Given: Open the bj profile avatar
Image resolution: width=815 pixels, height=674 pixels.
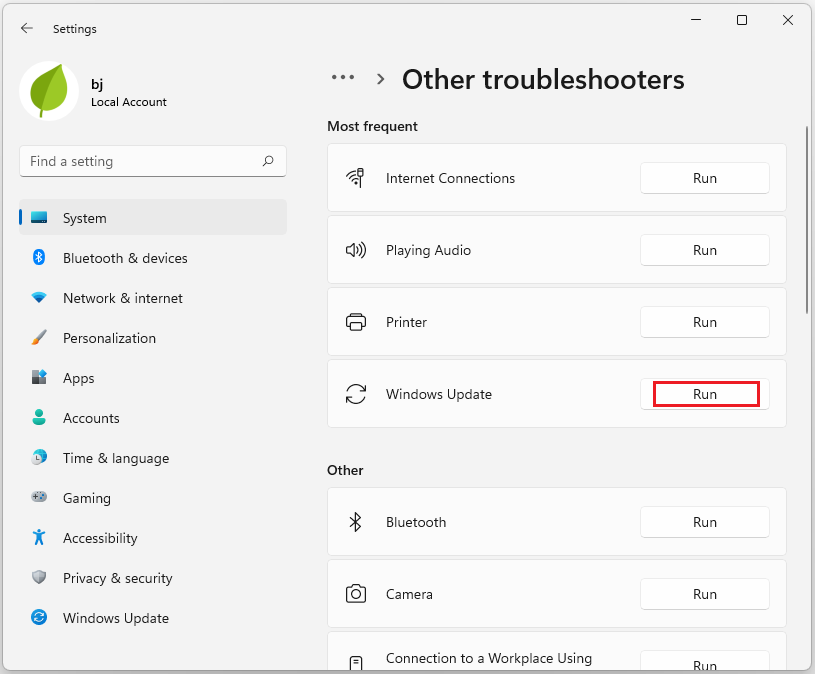Looking at the screenshot, I should coord(49,91).
